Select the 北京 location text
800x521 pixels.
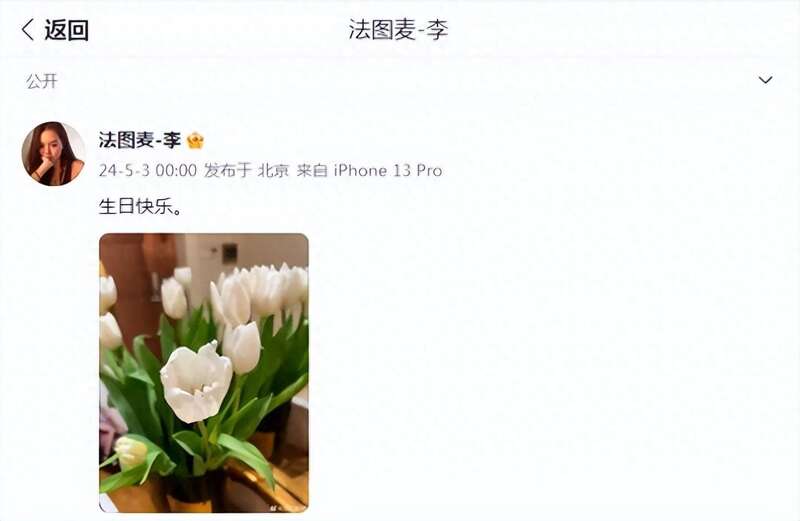(x=273, y=170)
